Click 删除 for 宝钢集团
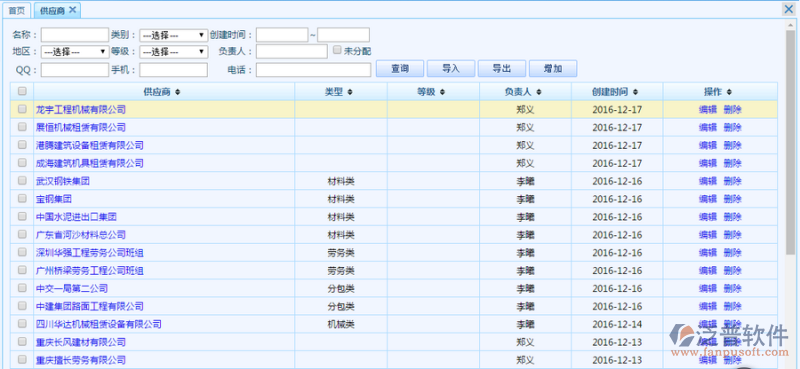 tap(732, 199)
